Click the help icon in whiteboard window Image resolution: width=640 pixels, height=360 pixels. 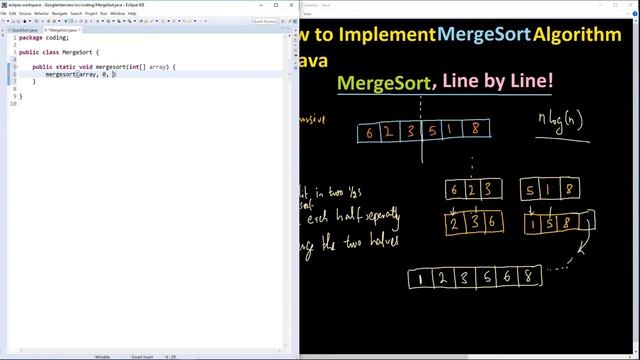coord(635,13)
